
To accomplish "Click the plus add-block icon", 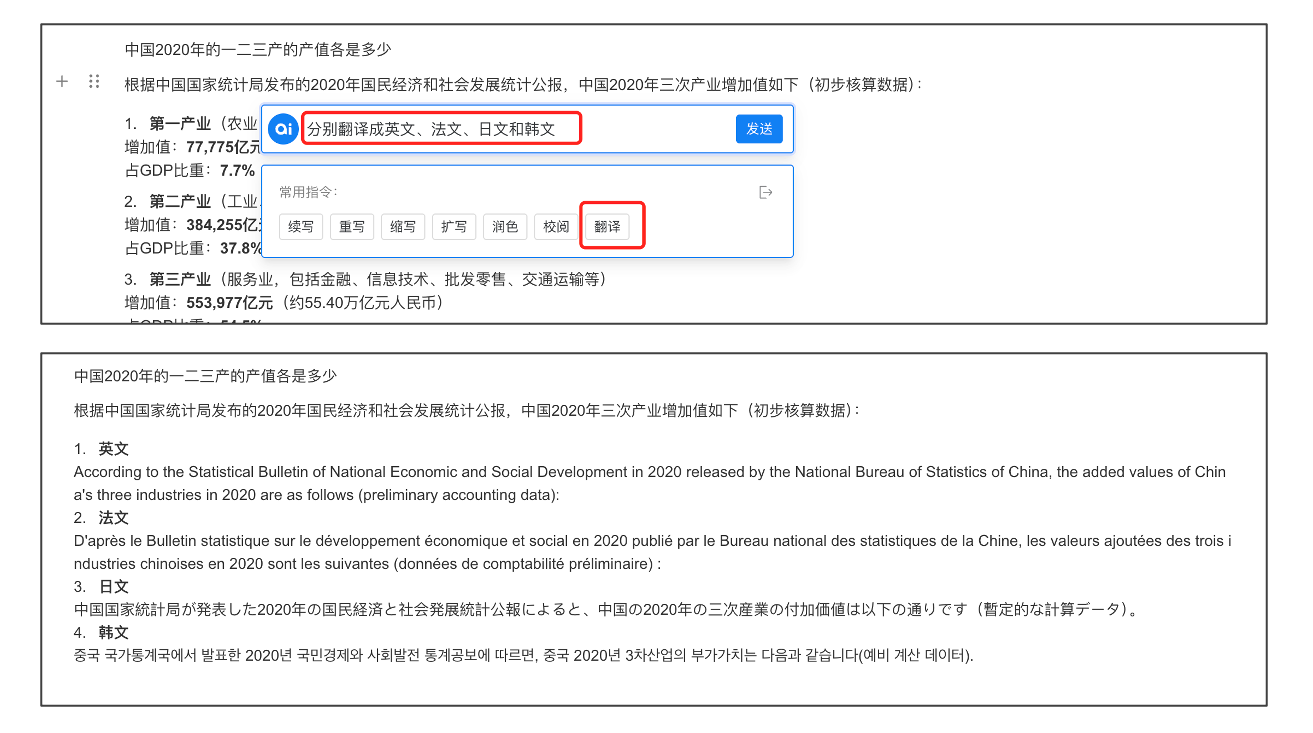I will tap(62, 82).
